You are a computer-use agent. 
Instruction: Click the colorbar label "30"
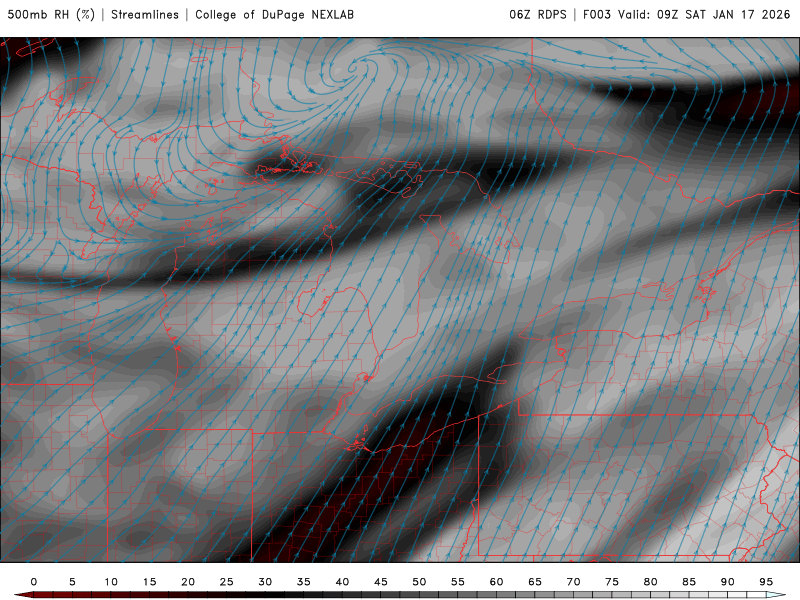click(265, 582)
